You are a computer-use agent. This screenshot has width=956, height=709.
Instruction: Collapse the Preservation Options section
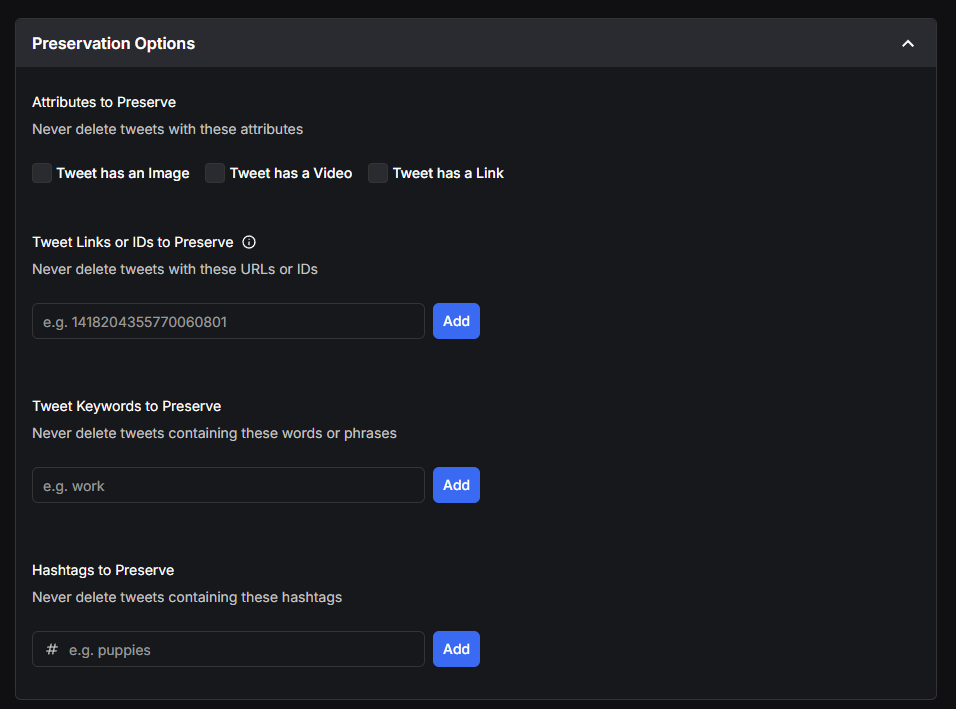[x=908, y=43]
